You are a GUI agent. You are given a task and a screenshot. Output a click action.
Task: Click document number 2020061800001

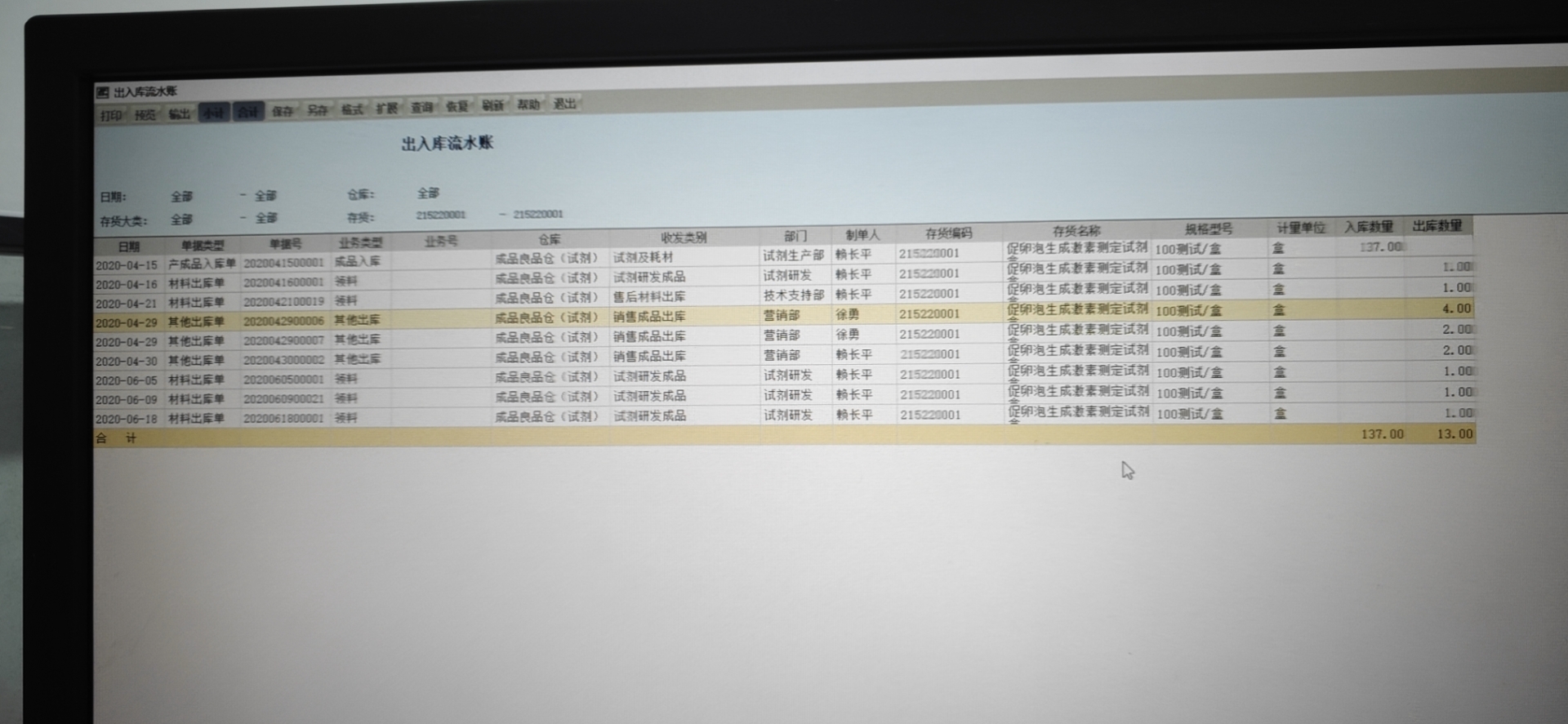(284, 418)
